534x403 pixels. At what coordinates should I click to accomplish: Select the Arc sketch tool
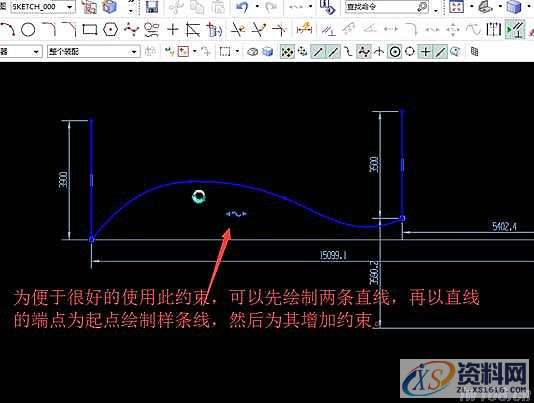8,29
